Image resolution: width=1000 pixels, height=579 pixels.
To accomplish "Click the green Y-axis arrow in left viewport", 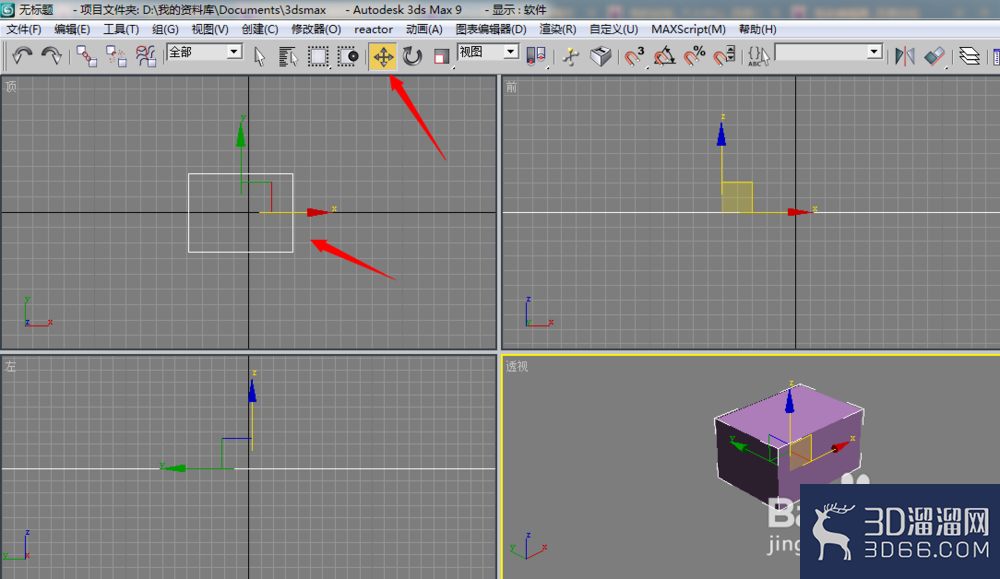I will coord(174,468).
